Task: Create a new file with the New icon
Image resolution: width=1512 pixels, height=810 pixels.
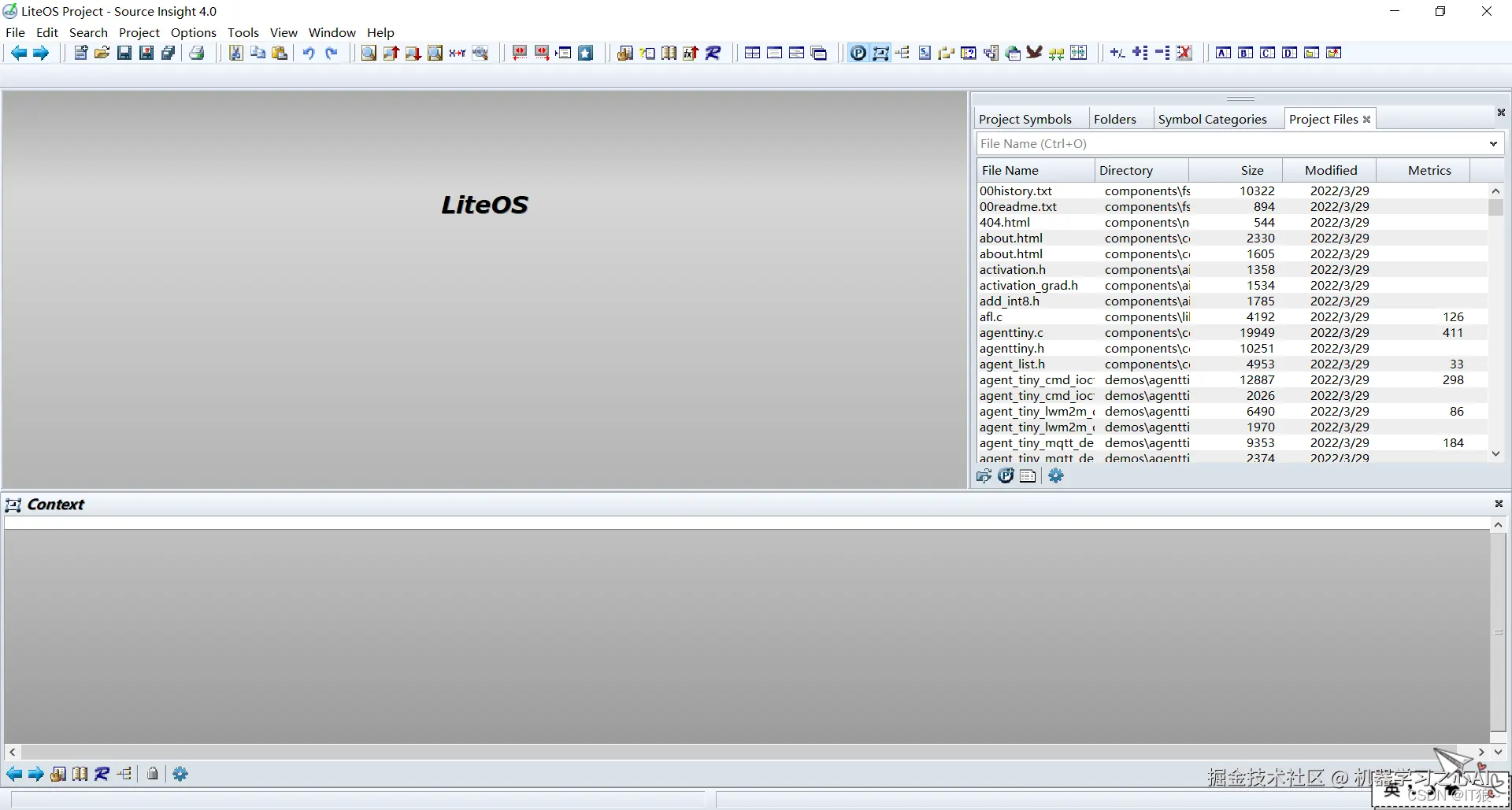Action: pyautogui.click(x=80, y=53)
